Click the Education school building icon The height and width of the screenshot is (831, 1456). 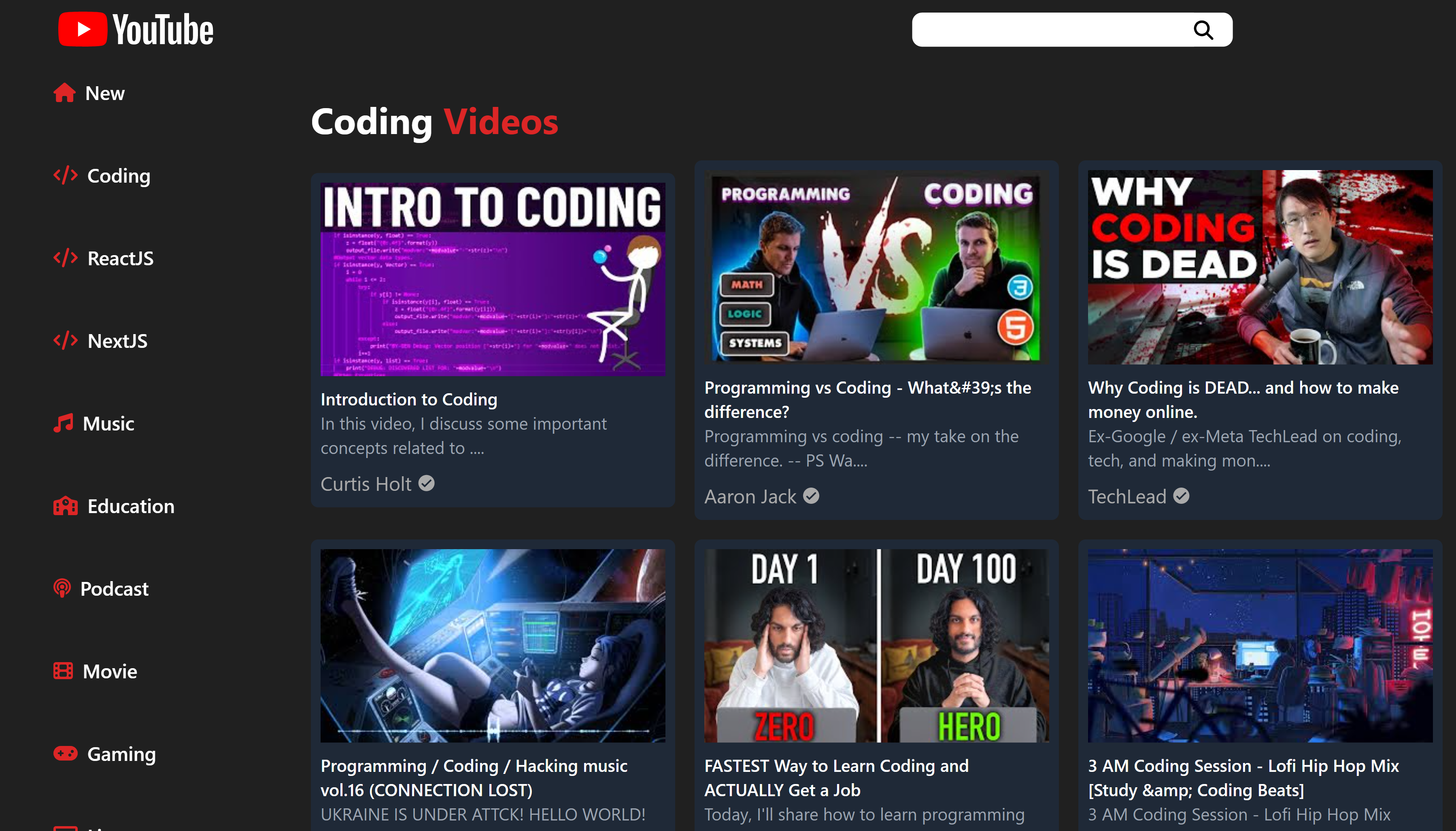[66, 506]
